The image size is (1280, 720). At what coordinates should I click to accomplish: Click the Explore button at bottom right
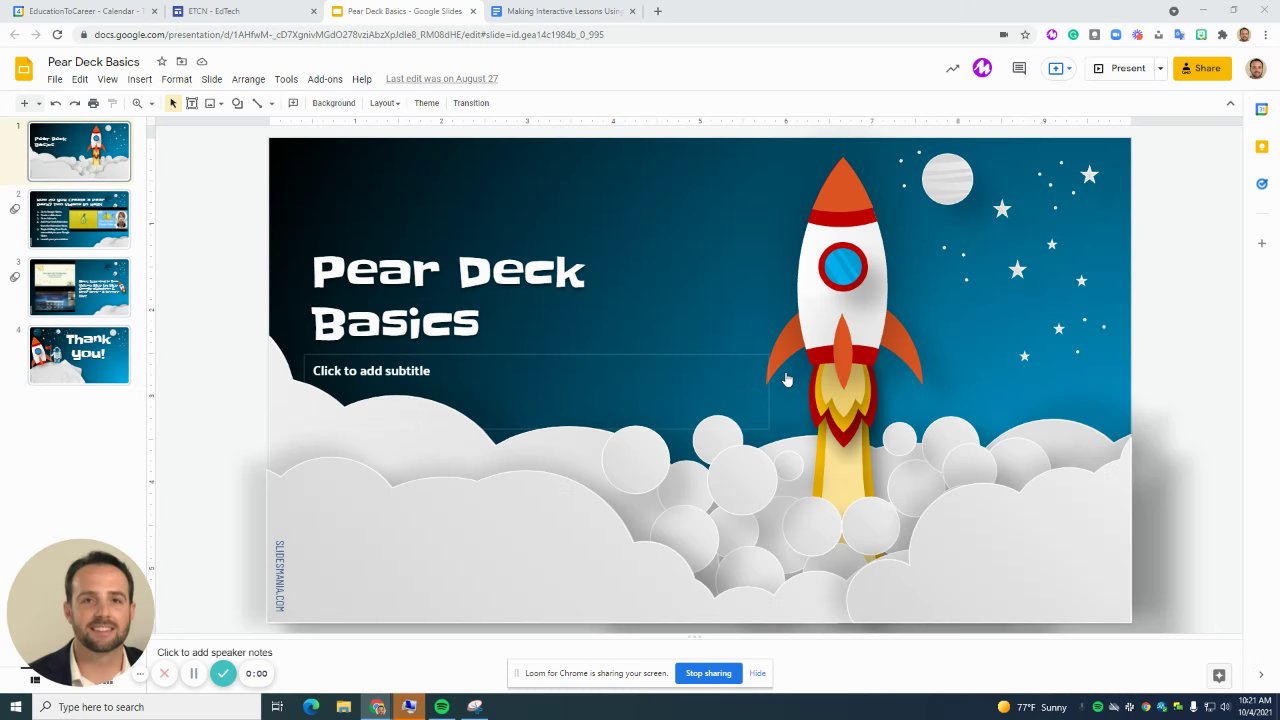[x=1219, y=675]
